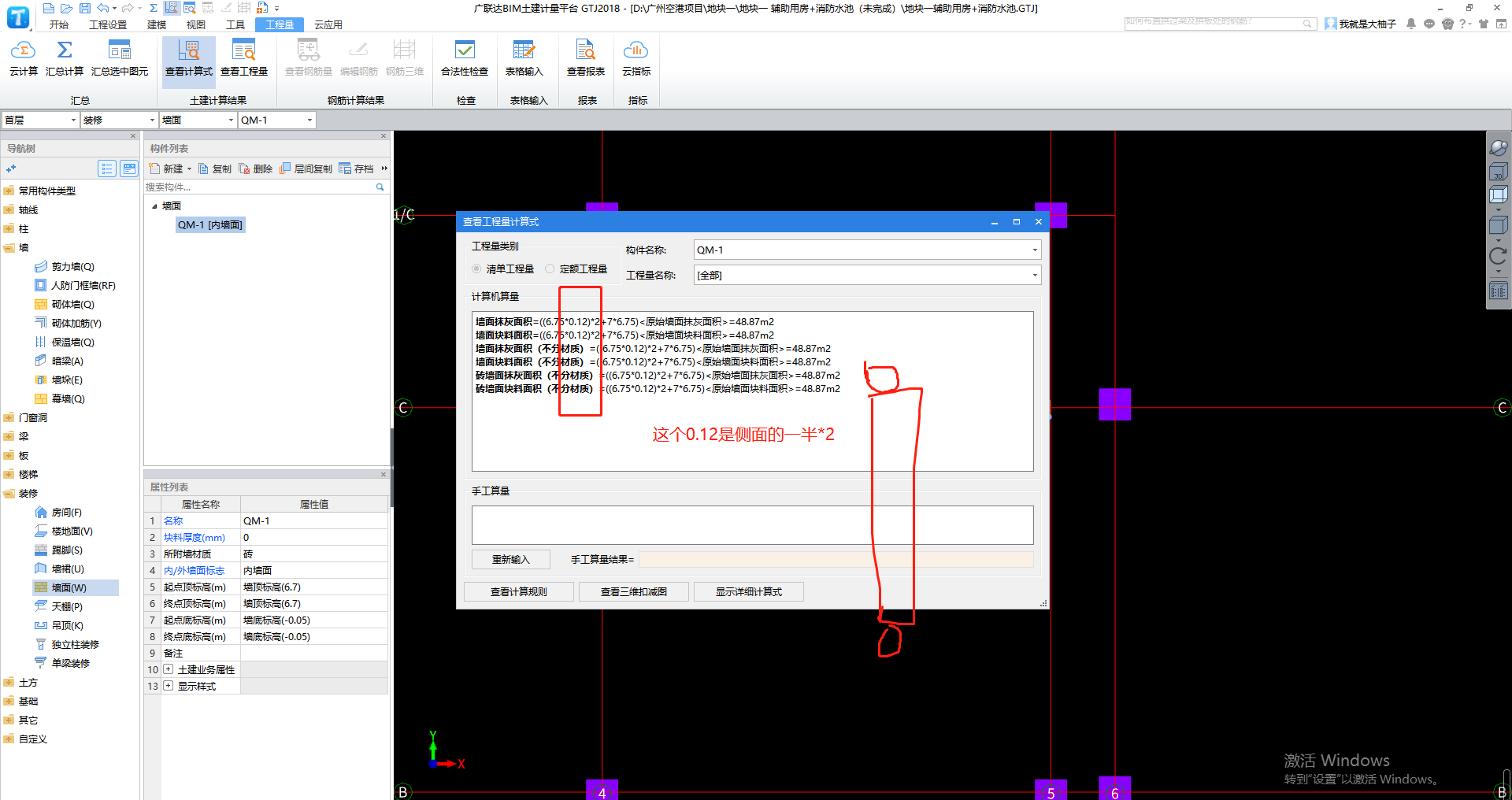
Task: Click the wireframe box view icon
Action: point(1498,194)
